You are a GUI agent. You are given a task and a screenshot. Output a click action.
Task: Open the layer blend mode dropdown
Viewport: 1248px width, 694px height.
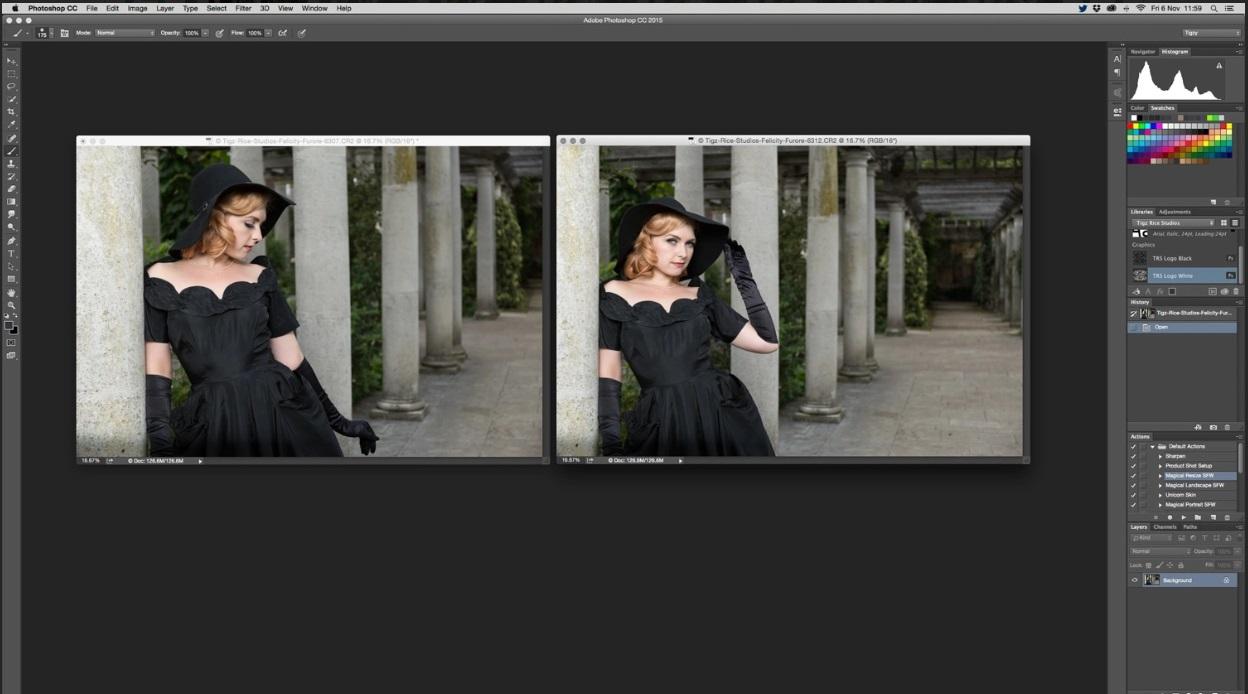pos(1160,551)
